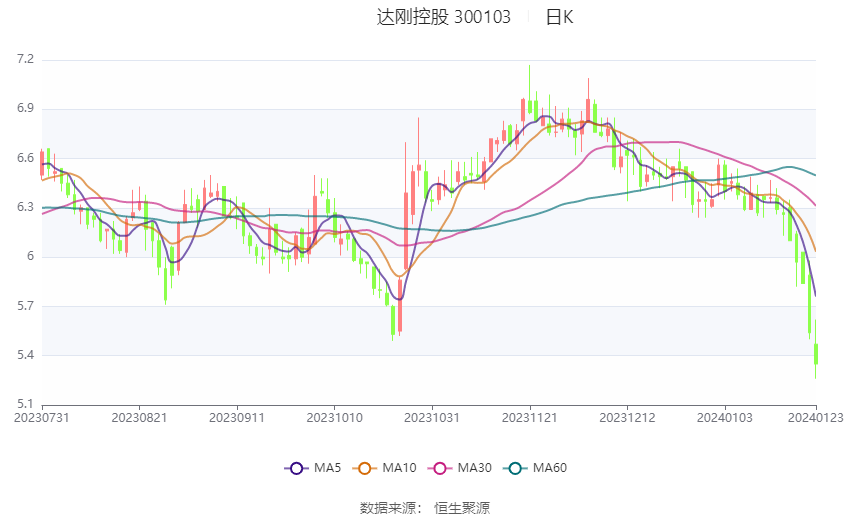Click the 数据来源 恒生聚源 source text

[425, 508]
